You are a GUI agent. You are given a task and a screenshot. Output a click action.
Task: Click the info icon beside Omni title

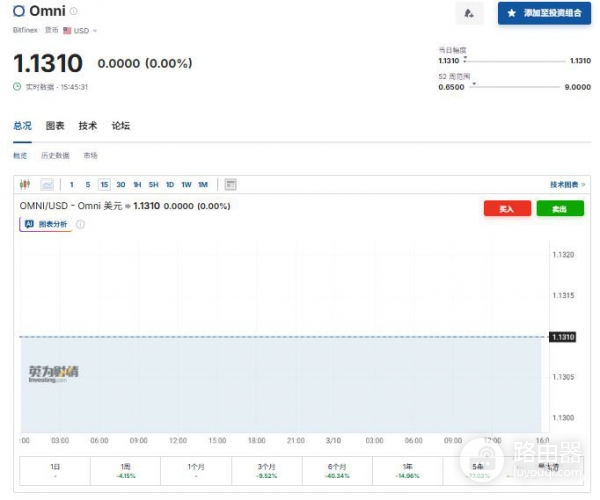pos(73,11)
